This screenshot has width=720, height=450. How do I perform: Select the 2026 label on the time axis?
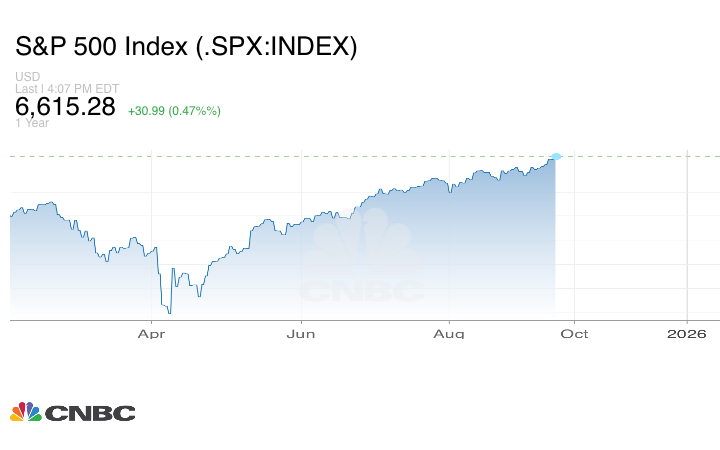[686, 333]
